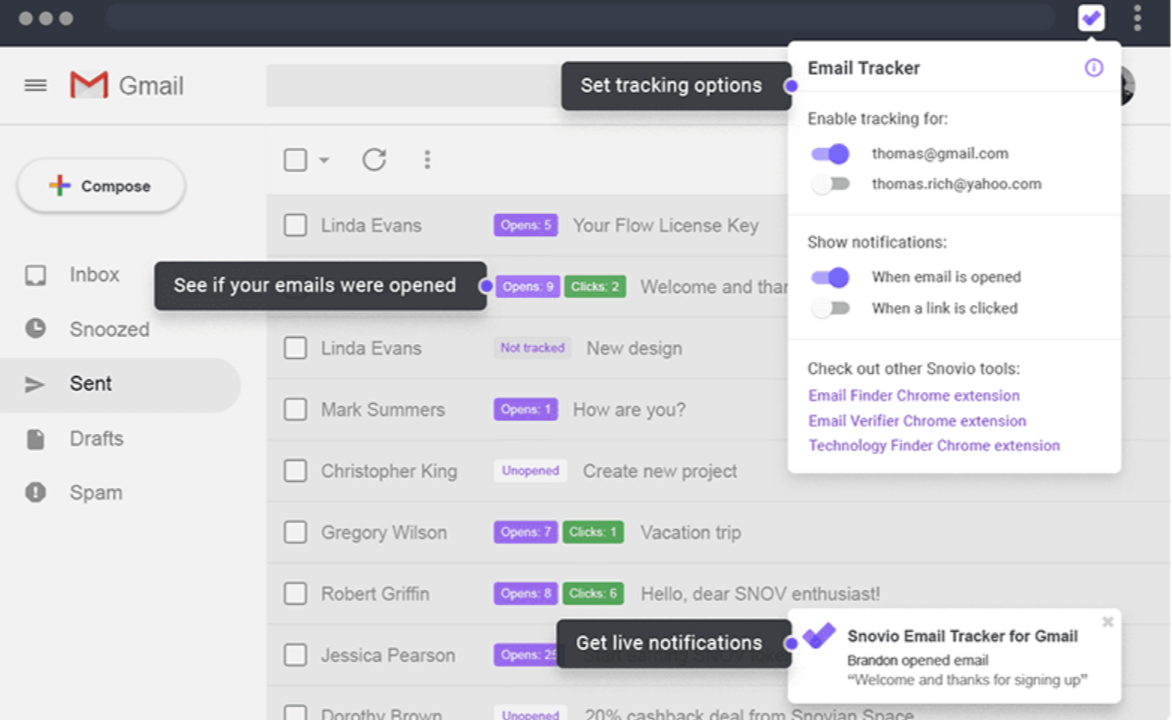Click the refresh icon in the mail toolbar

tap(374, 160)
